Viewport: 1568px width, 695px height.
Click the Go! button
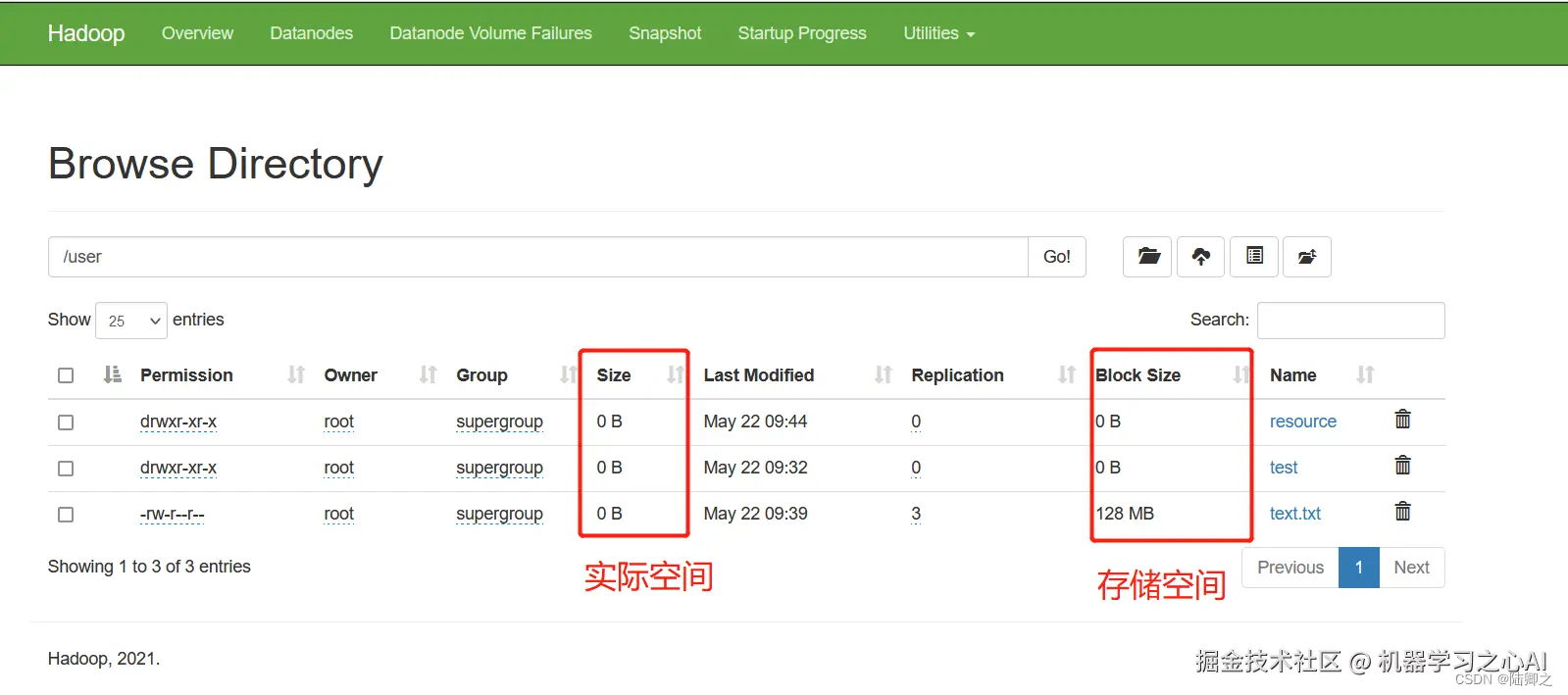tap(1056, 257)
